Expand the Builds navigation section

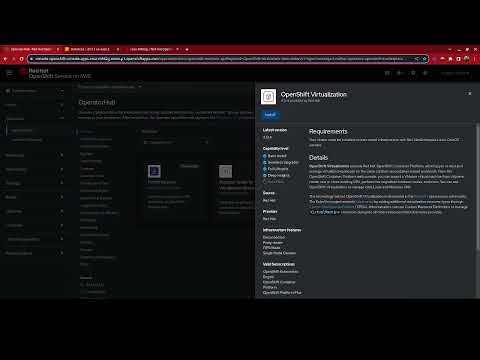34,197
